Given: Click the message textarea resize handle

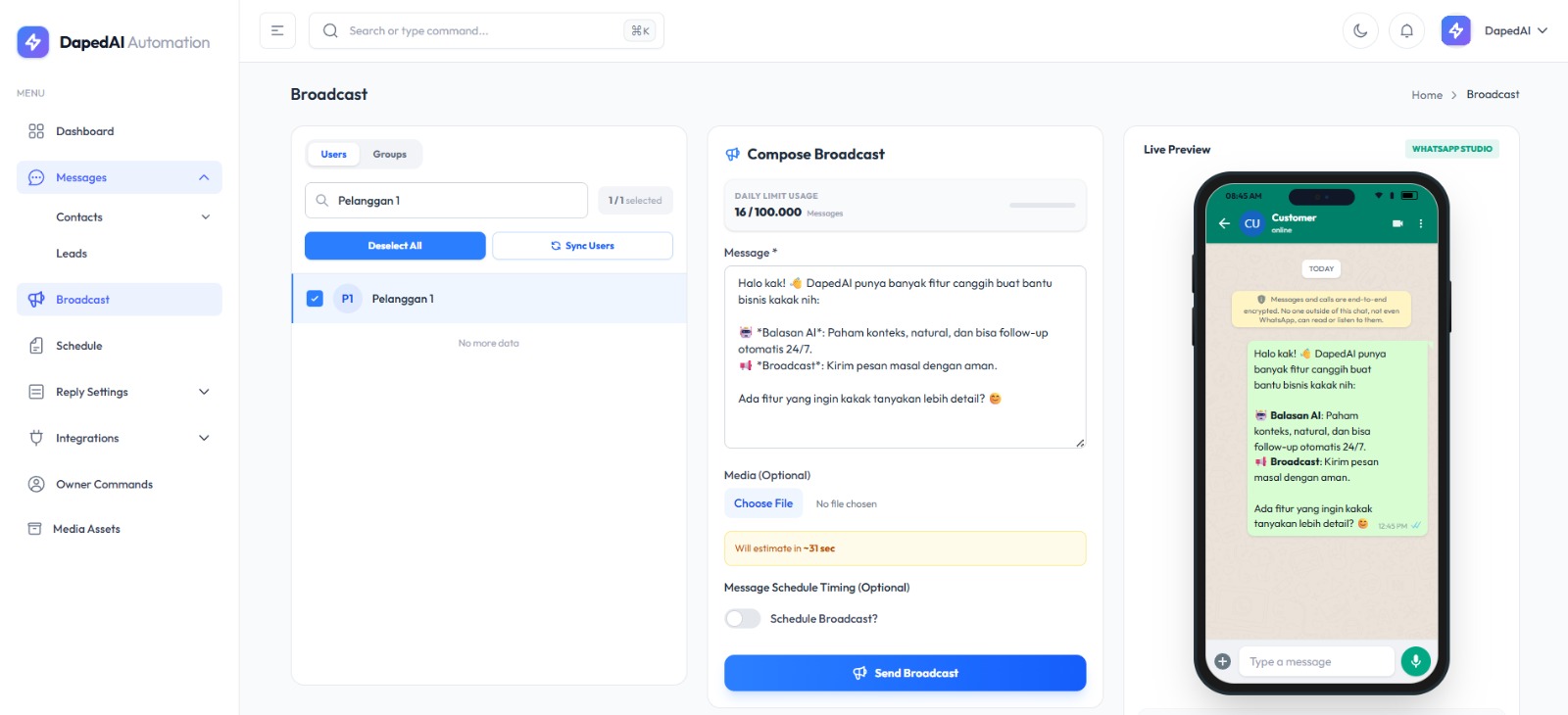Looking at the screenshot, I should click(1080, 443).
